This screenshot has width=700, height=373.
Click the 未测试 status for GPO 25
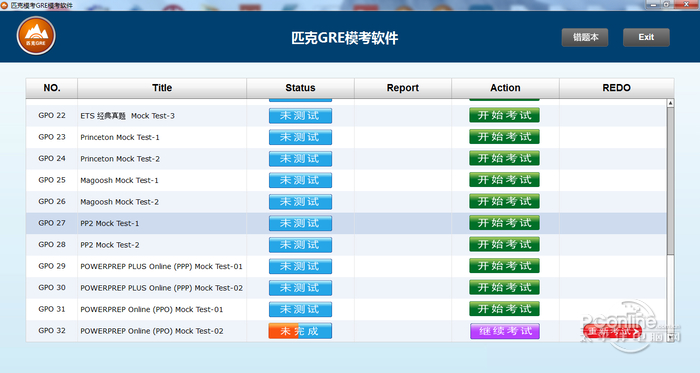coord(300,180)
